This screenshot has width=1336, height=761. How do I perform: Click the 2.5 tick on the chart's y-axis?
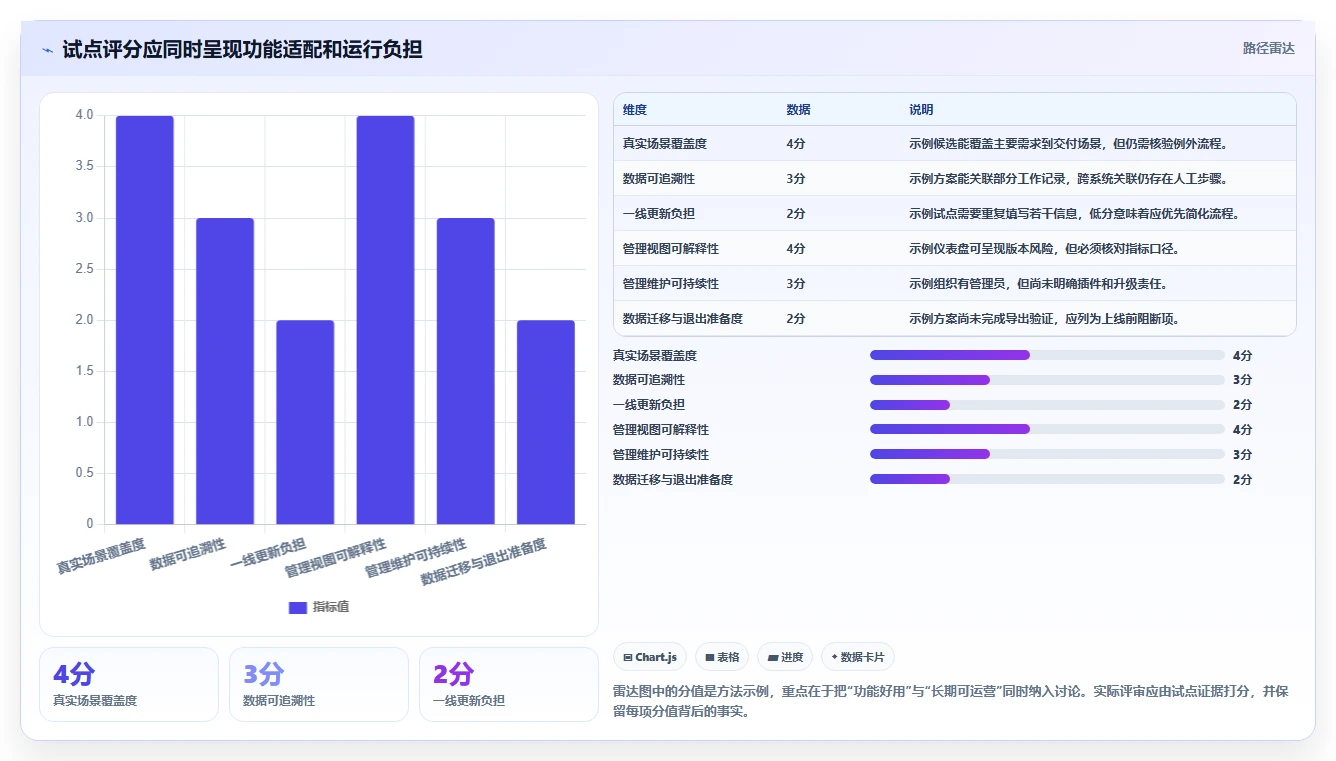click(x=84, y=269)
